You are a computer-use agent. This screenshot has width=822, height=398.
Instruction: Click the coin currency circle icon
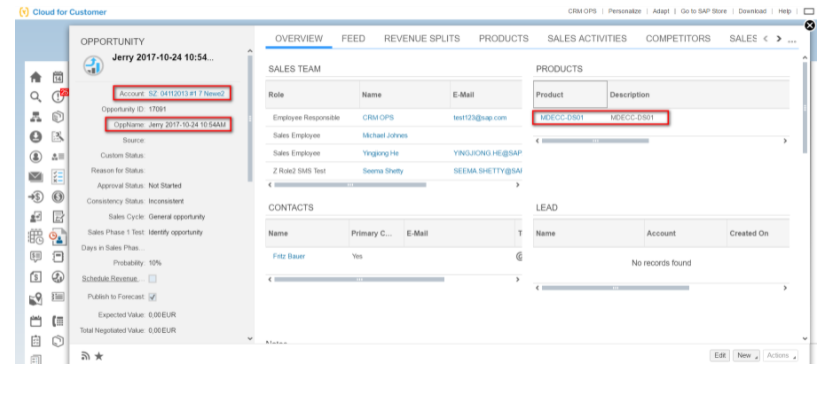58,197
